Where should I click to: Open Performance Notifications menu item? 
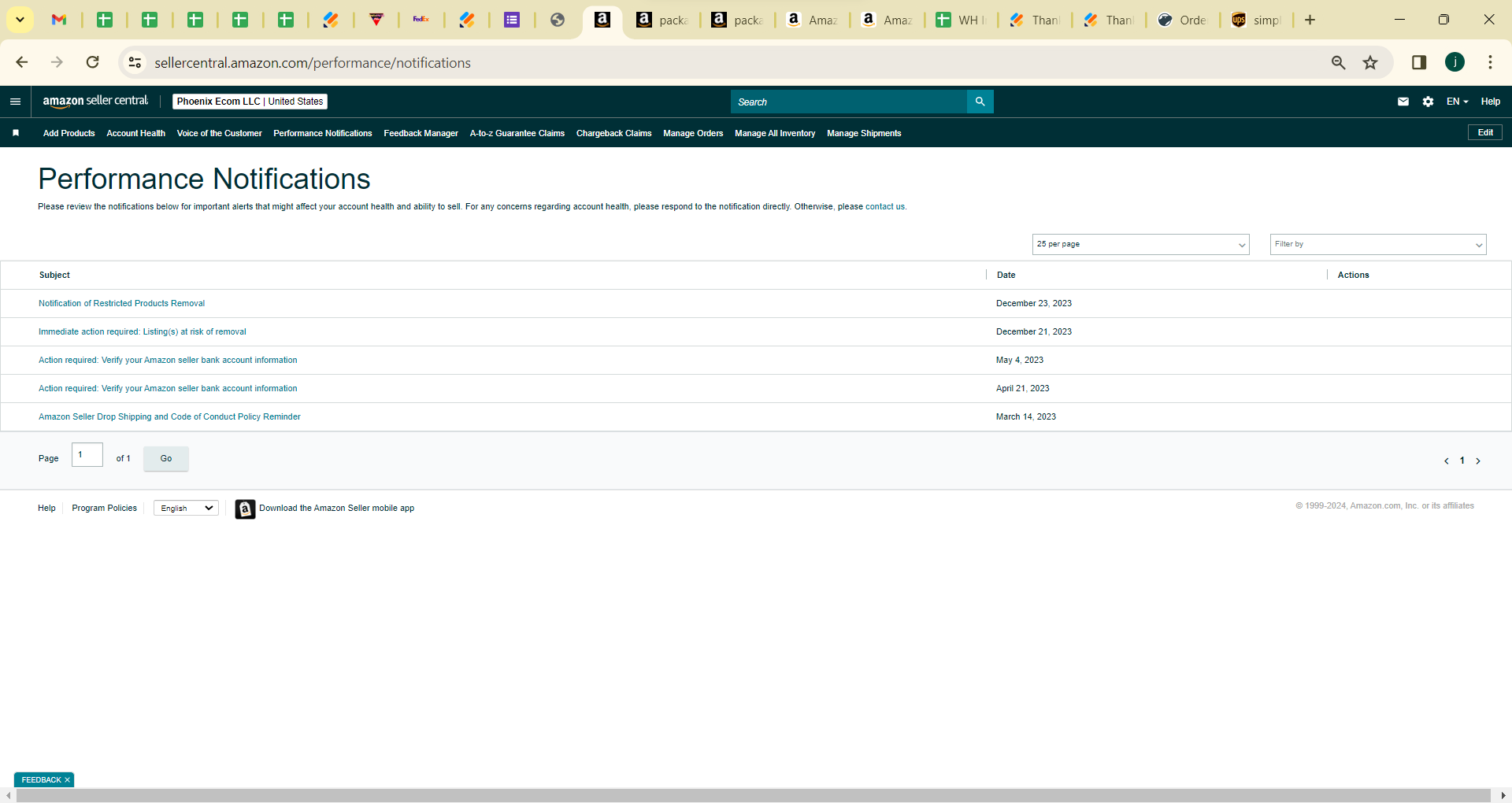tap(323, 133)
